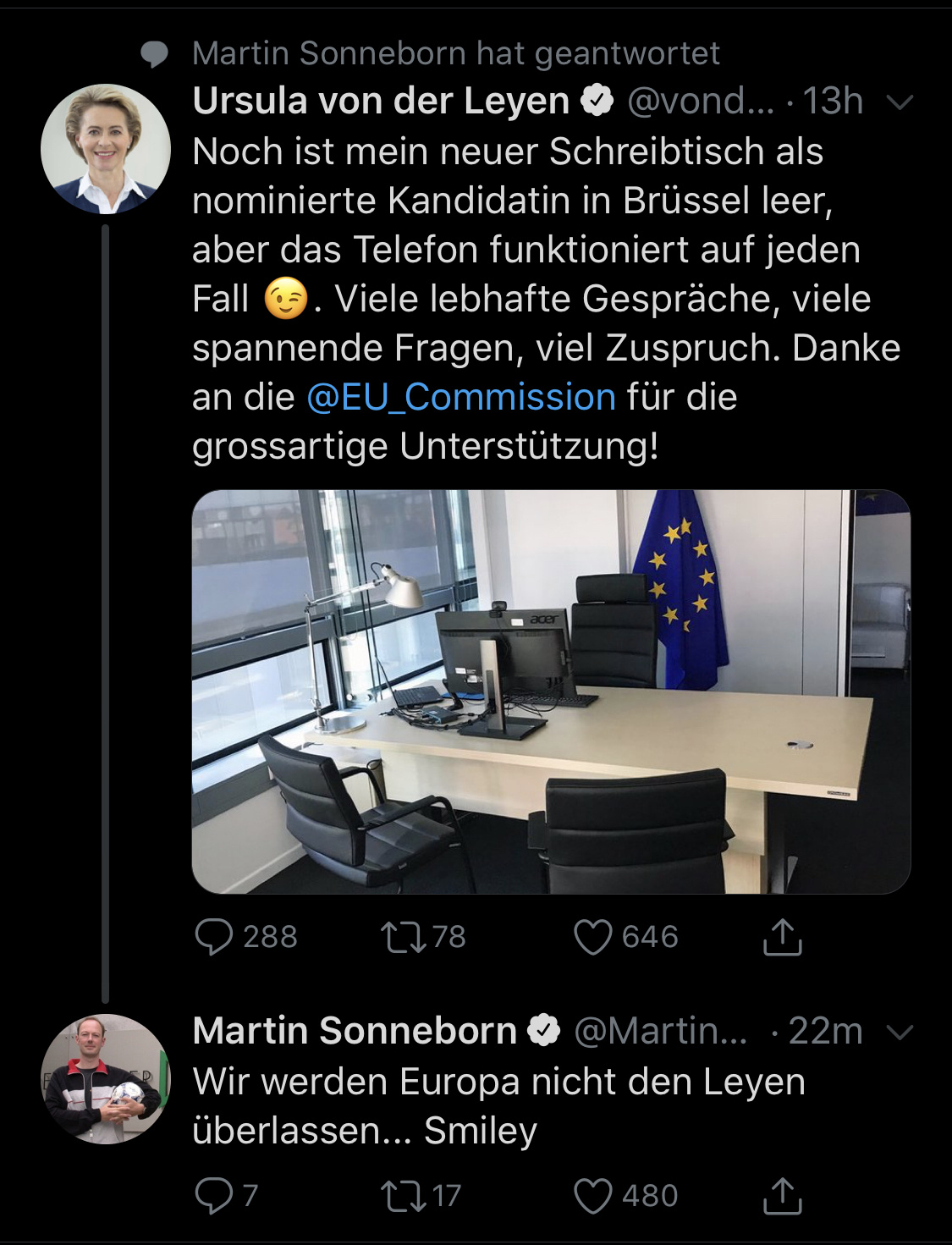Tap the speech bubble icon beside 'hat geantwortet'
The height and width of the screenshot is (1245, 952).
[x=154, y=54]
